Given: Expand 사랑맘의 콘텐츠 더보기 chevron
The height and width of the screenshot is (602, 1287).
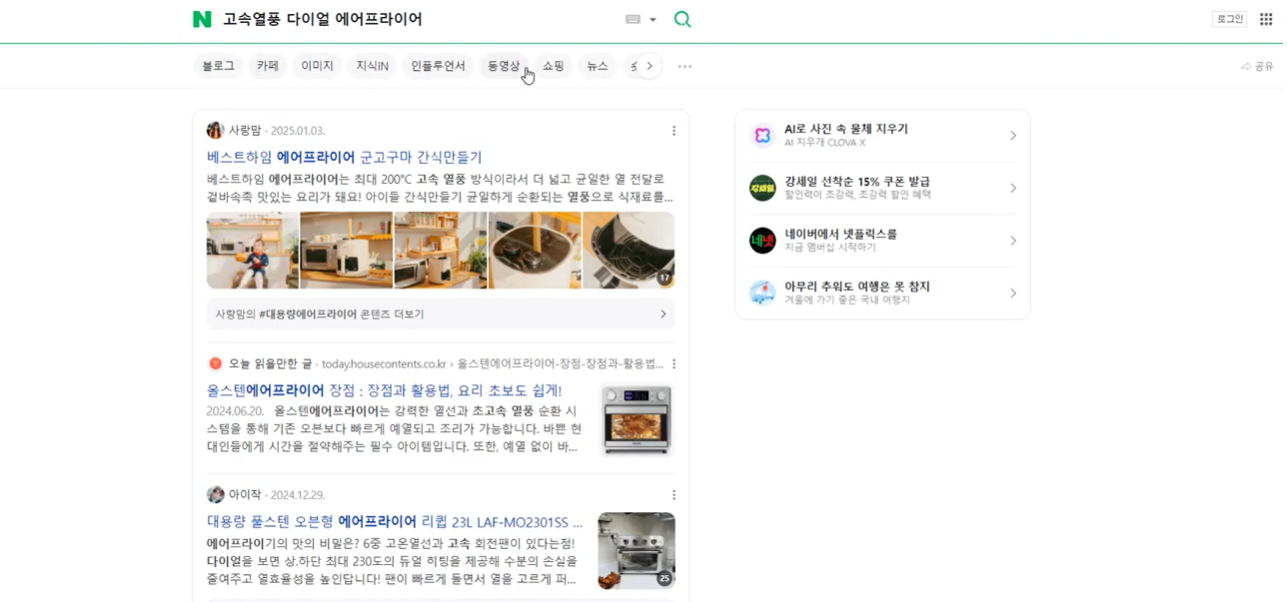Looking at the screenshot, I should [663, 314].
